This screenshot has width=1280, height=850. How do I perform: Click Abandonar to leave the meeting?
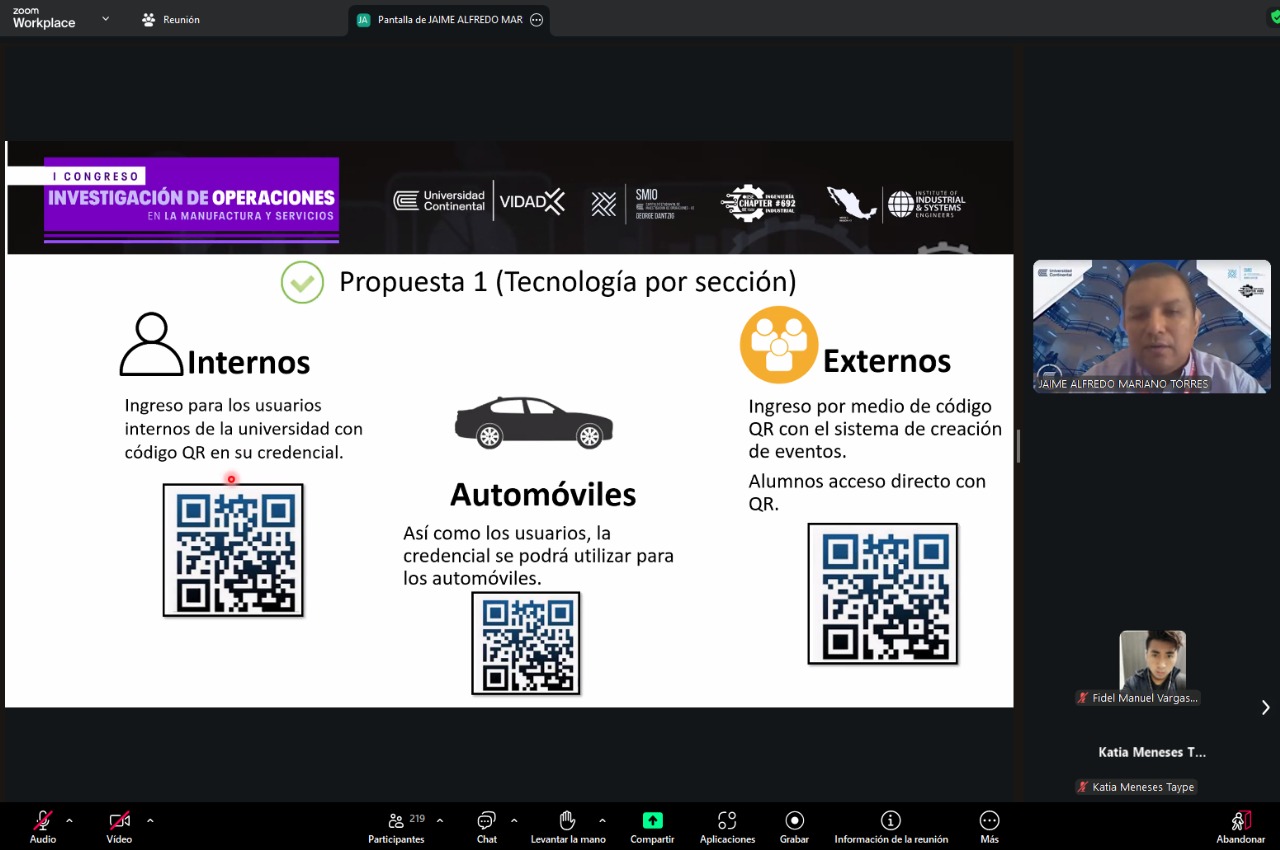(x=1240, y=826)
